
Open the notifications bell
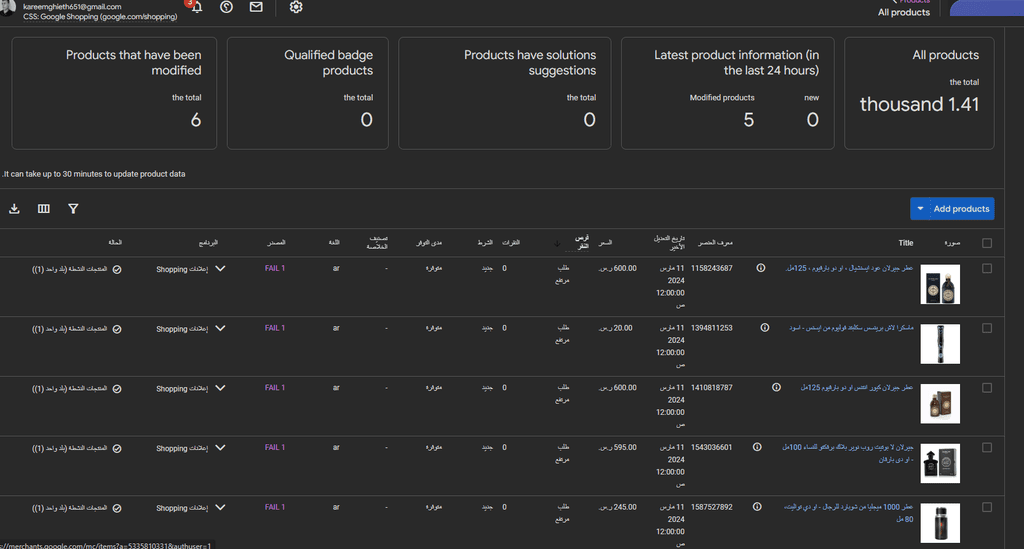(197, 7)
